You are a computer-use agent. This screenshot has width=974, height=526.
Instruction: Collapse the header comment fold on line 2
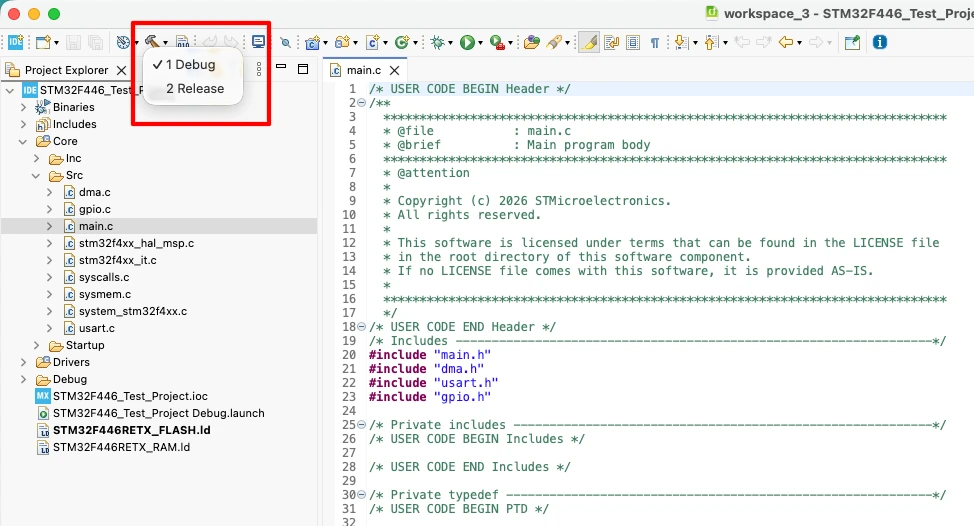(x=362, y=103)
